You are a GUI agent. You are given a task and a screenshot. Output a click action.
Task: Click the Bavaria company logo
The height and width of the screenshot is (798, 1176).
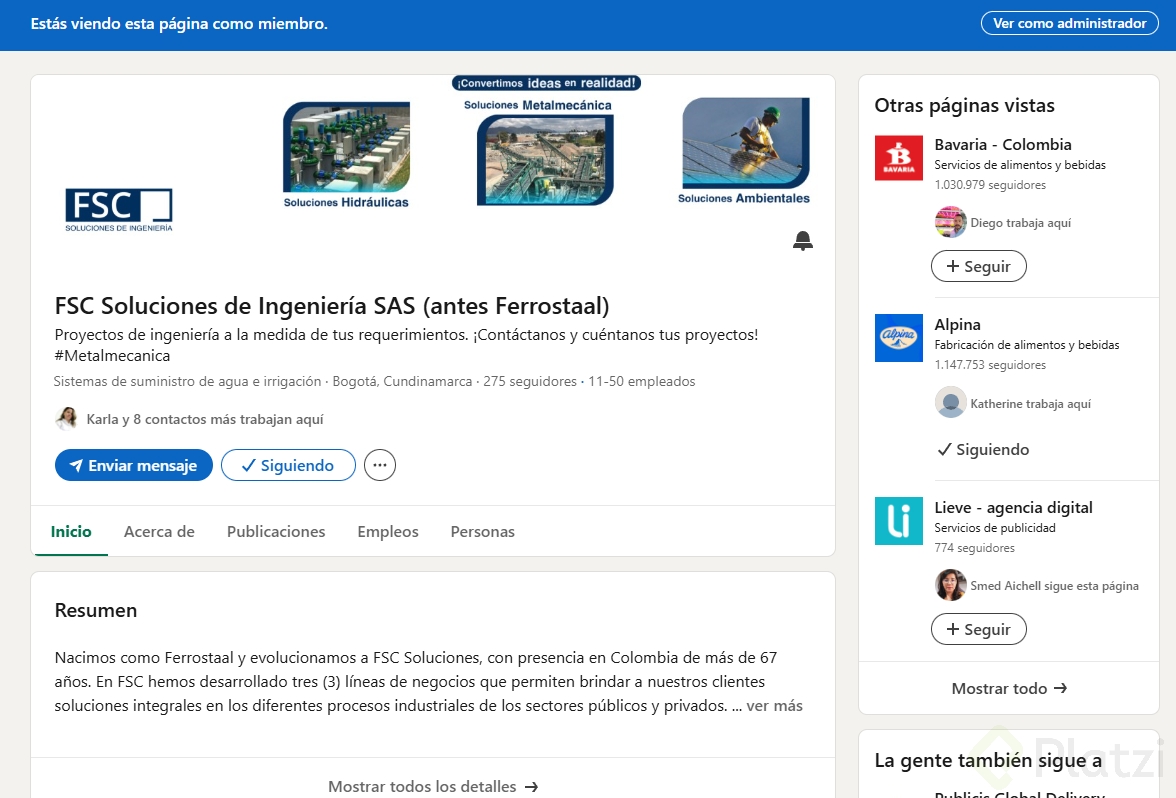898,158
